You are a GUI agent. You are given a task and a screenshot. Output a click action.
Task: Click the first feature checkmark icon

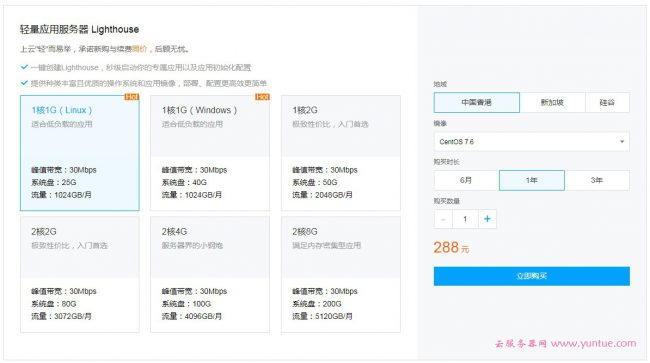coord(24,67)
